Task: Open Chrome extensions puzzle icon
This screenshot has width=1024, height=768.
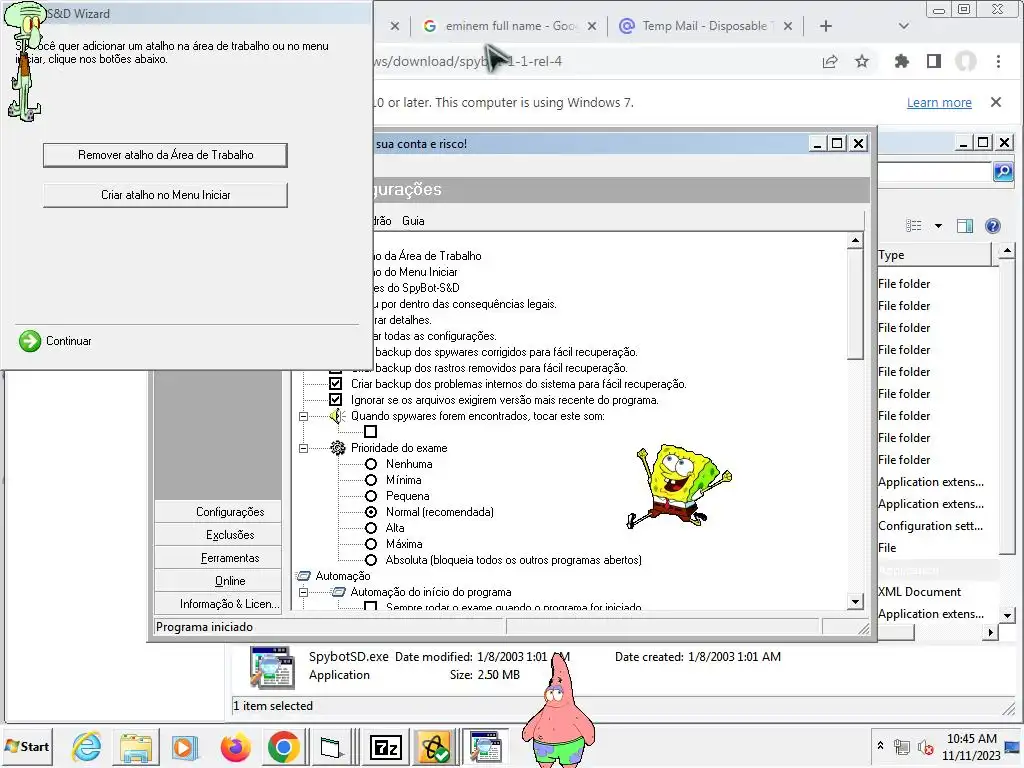Action: coord(902,61)
